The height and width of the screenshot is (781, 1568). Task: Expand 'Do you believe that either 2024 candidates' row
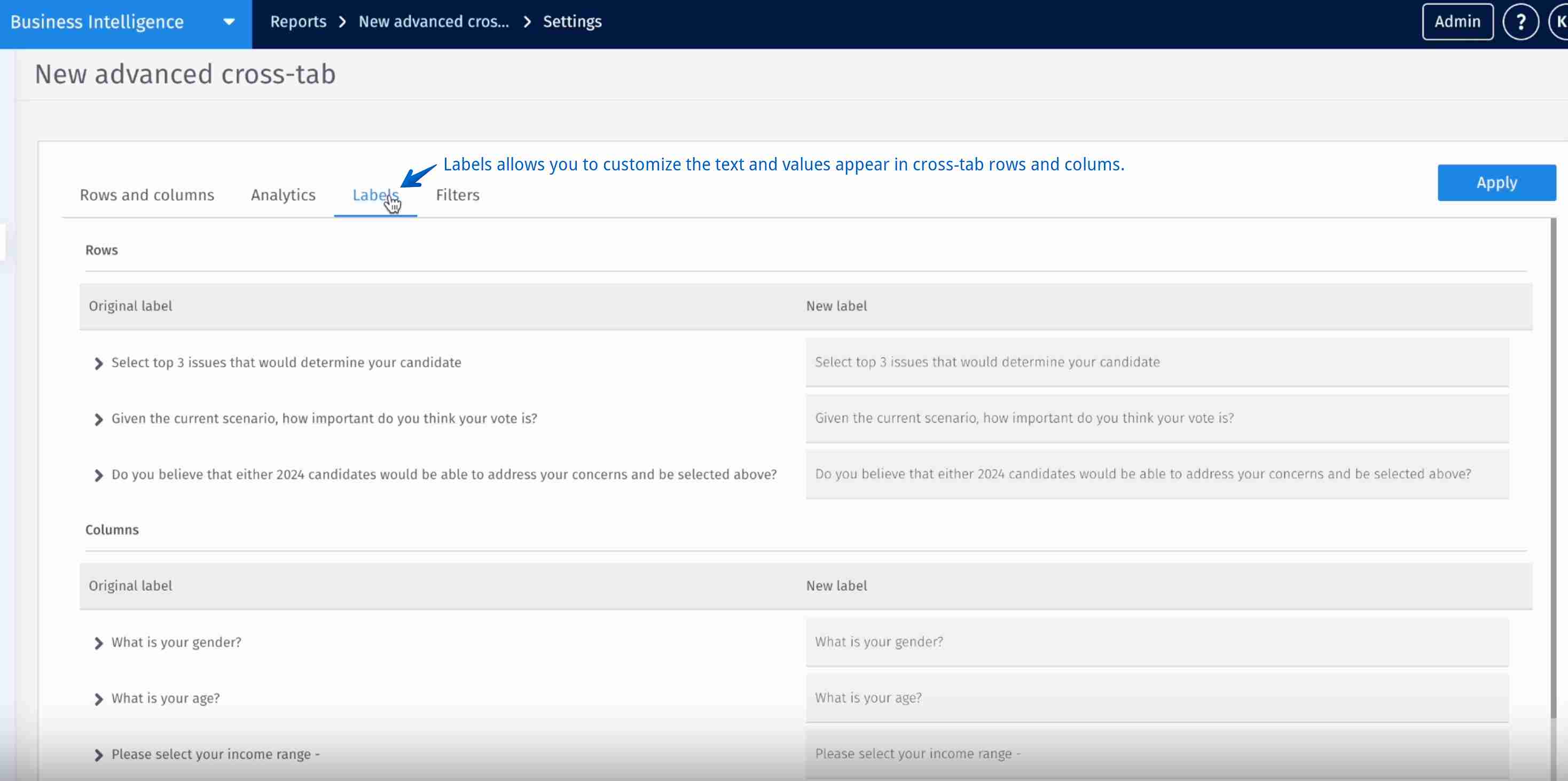pos(99,475)
